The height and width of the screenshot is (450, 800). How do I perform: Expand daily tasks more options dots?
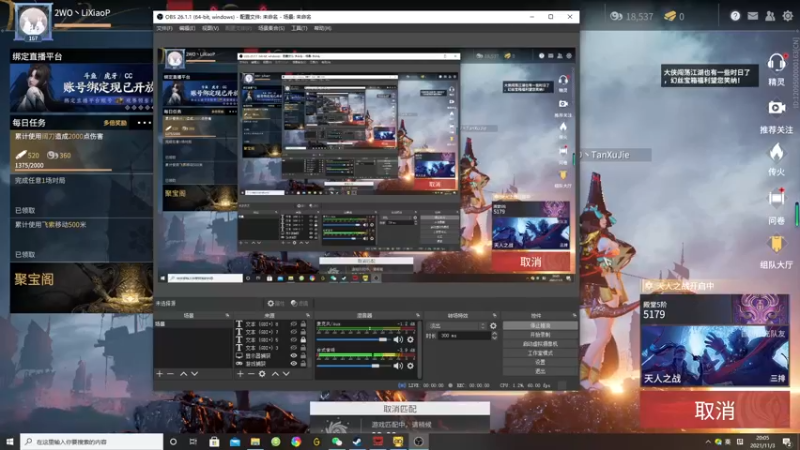click(x=143, y=123)
